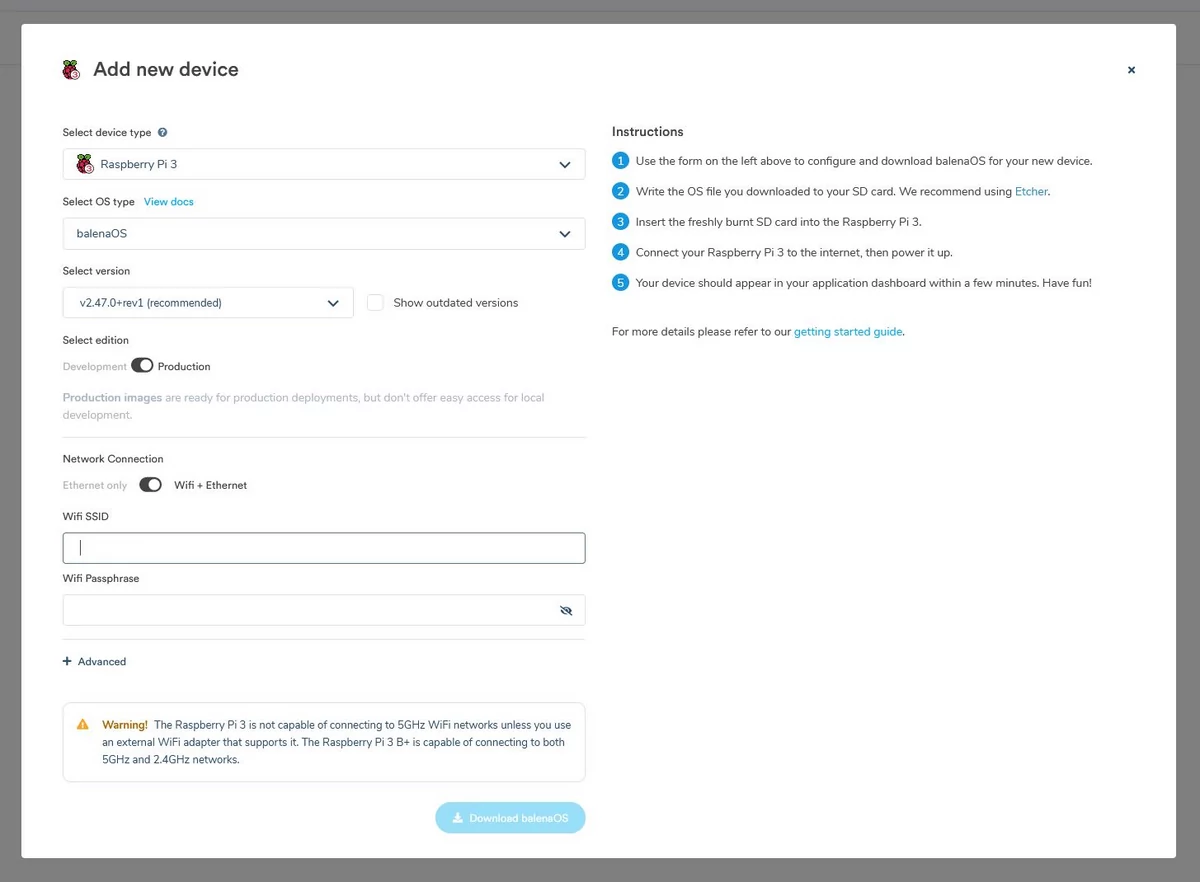This screenshot has height=882, width=1200.
Task: Focus the Wifi Passphrase input field
Action: click(x=324, y=610)
